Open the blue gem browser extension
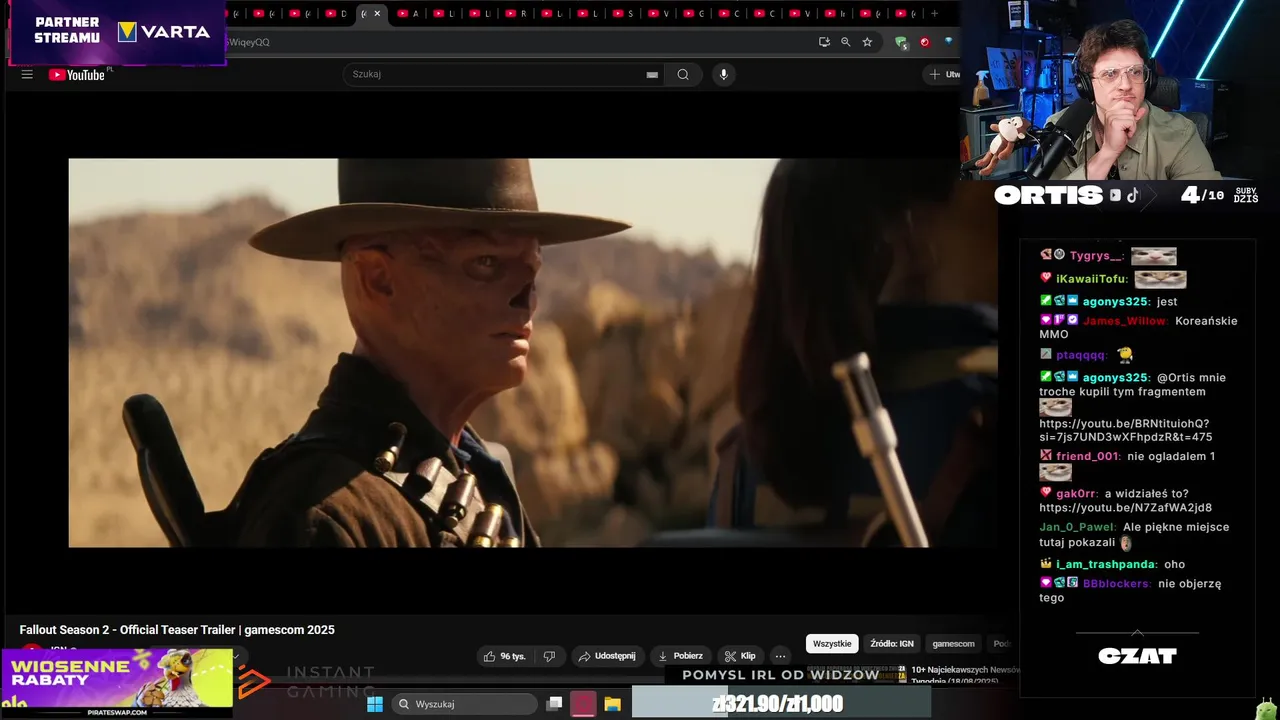 948,42
